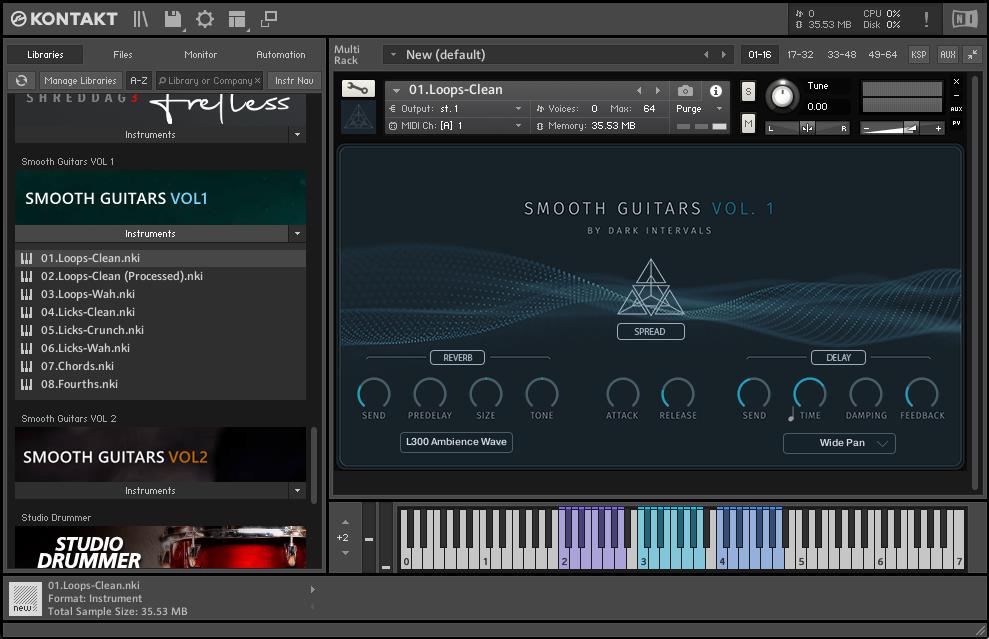Click the Tune knob

(782, 97)
